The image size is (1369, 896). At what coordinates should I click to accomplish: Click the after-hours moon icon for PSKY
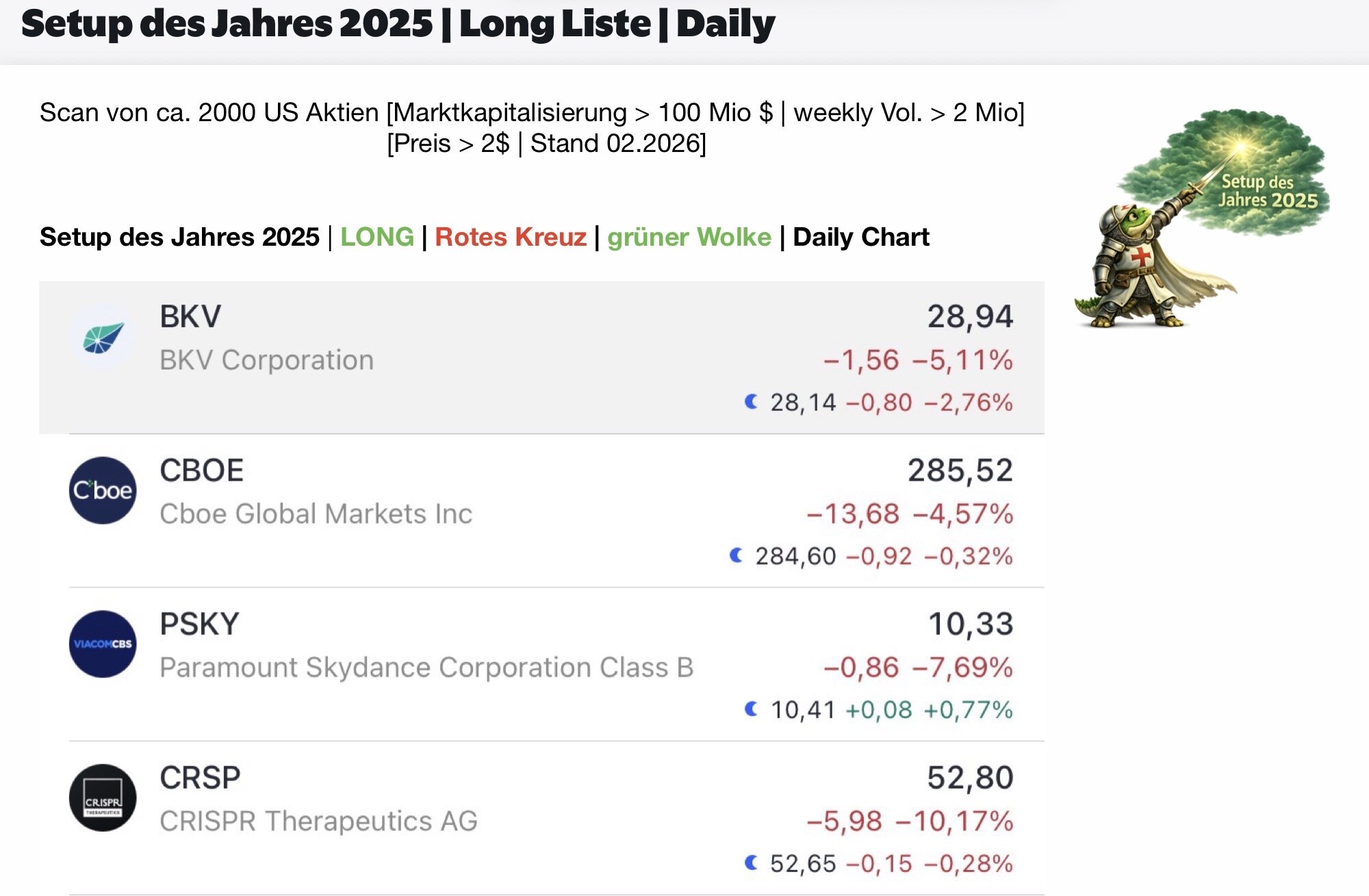[x=751, y=709]
